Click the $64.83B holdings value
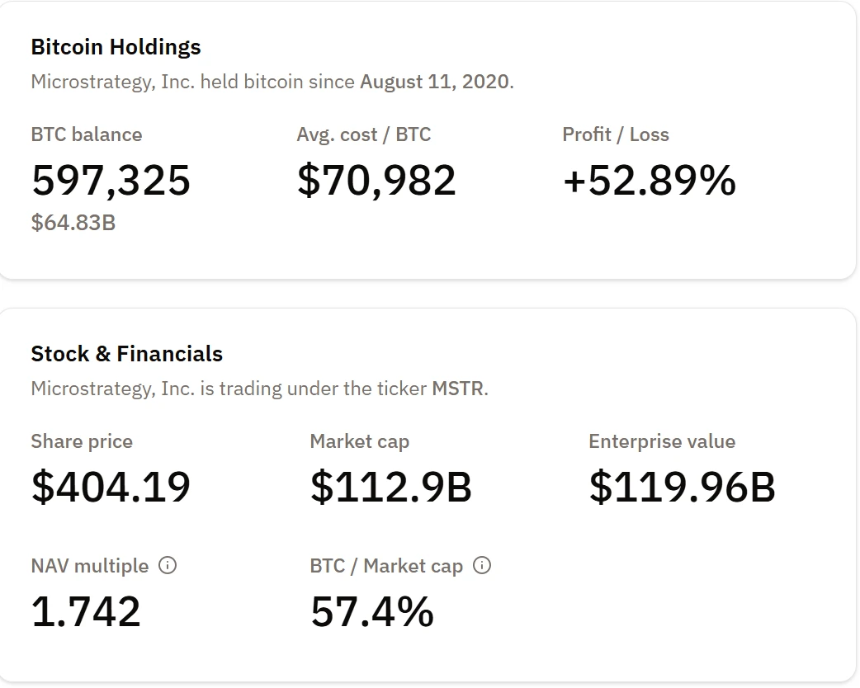860x688 pixels. [73, 223]
